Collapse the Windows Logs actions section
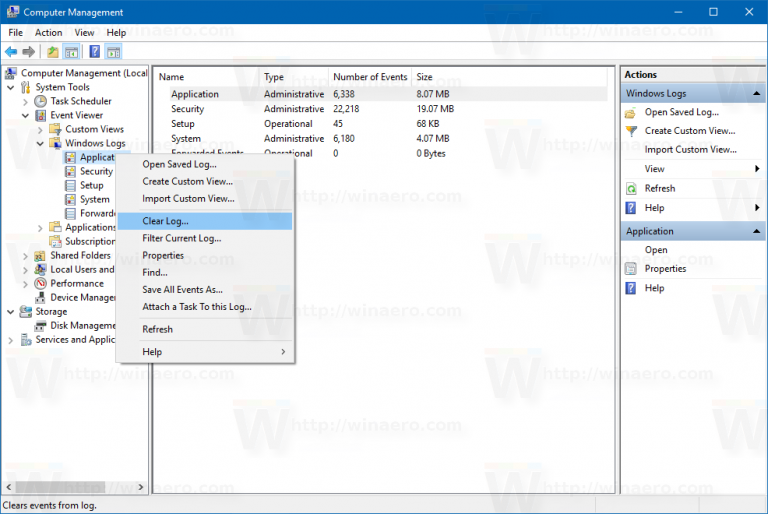768x514 pixels. [x=757, y=94]
